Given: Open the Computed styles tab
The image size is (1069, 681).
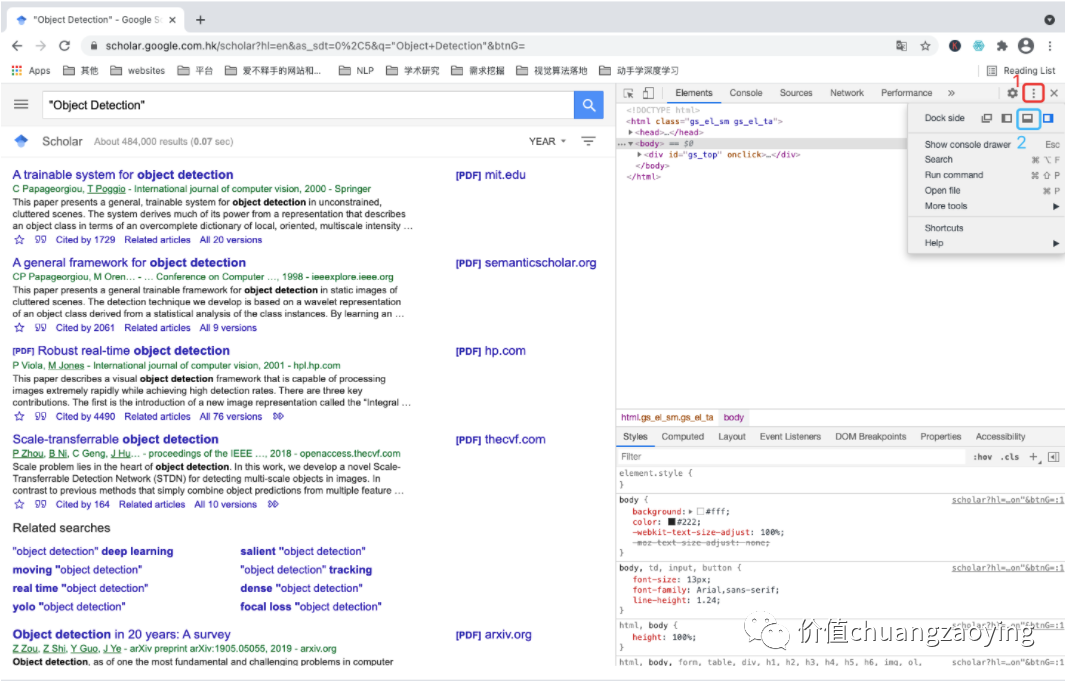Looking at the screenshot, I should [x=682, y=437].
